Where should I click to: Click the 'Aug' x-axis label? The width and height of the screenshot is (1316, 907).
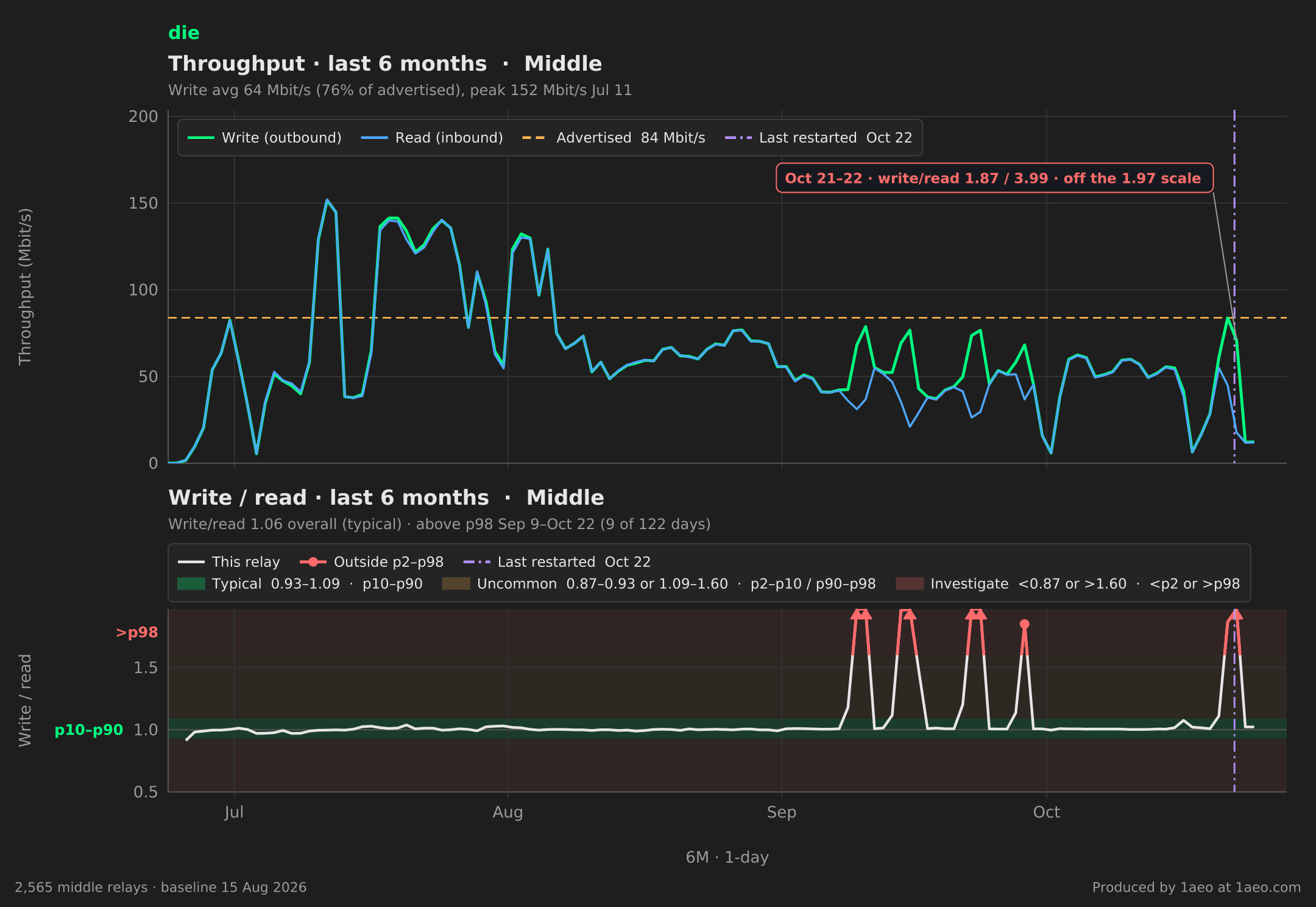click(508, 812)
